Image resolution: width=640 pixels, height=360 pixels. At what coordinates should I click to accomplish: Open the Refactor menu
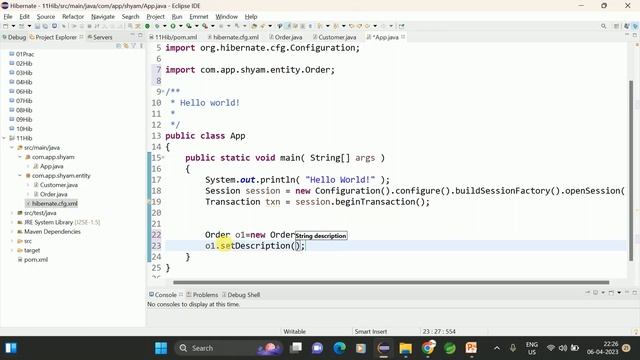[73, 17]
